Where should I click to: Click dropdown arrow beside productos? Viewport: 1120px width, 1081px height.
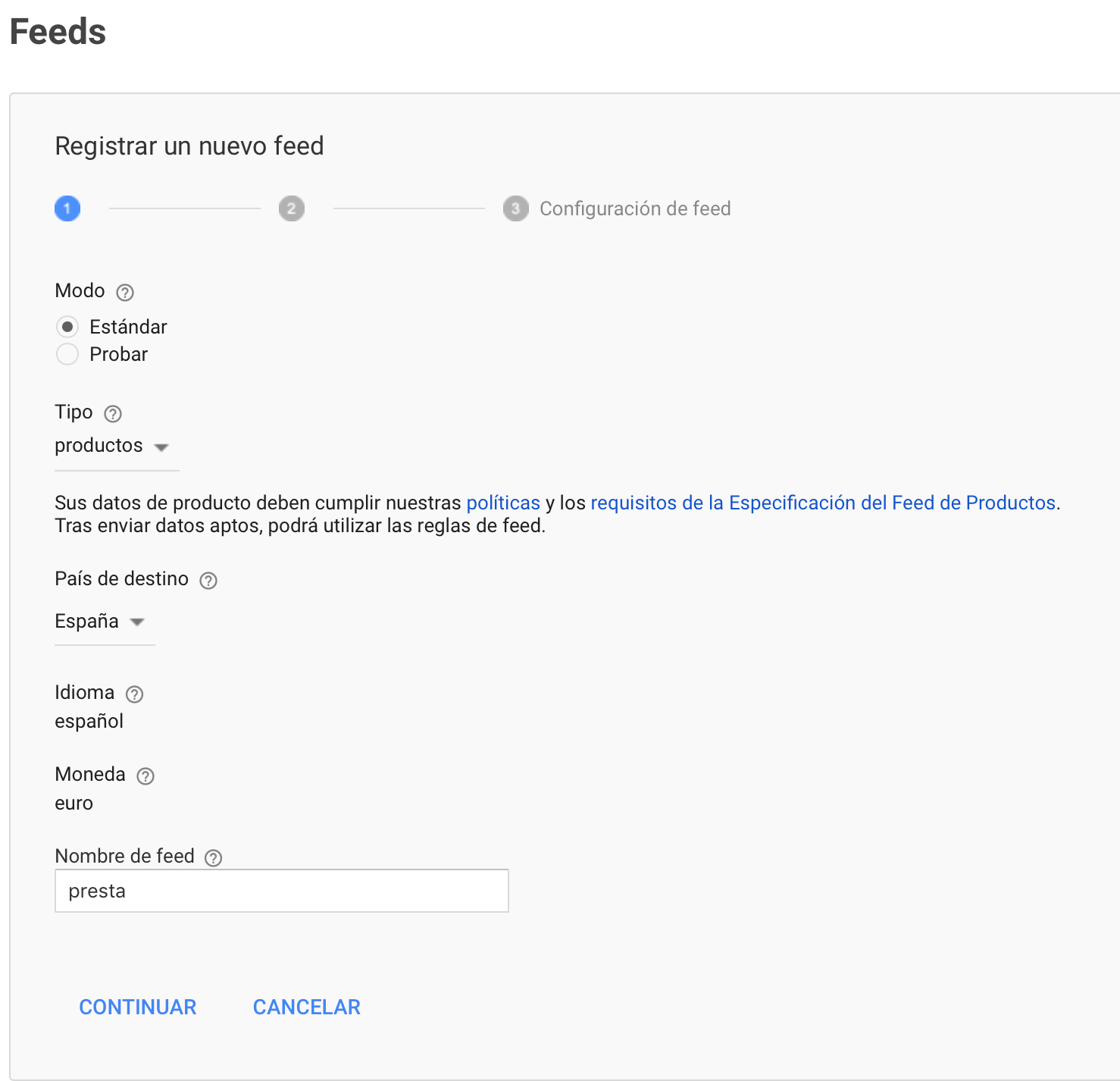(161, 447)
